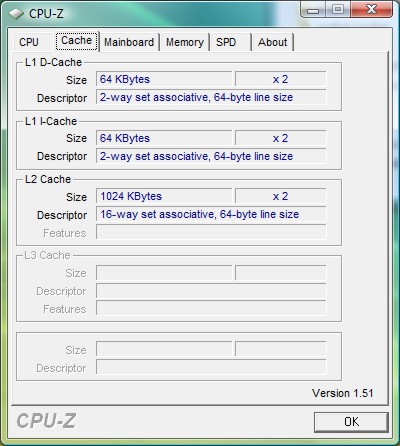
Task: Click the empty L3 Cache Descriptor field
Action: [x=211, y=291]
